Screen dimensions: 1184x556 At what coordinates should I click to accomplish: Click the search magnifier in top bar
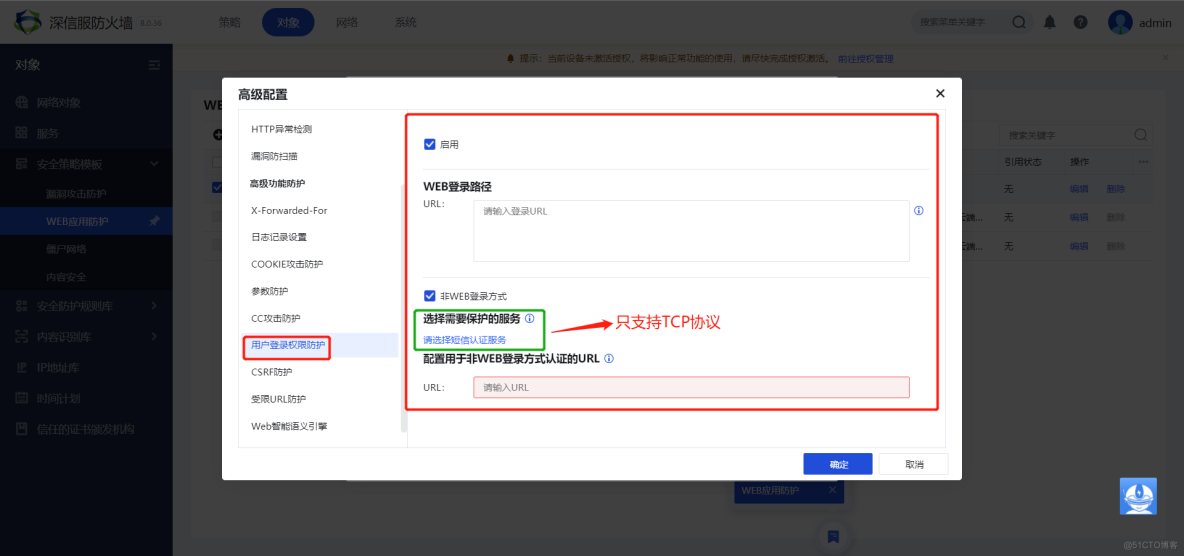point(1019,23)
